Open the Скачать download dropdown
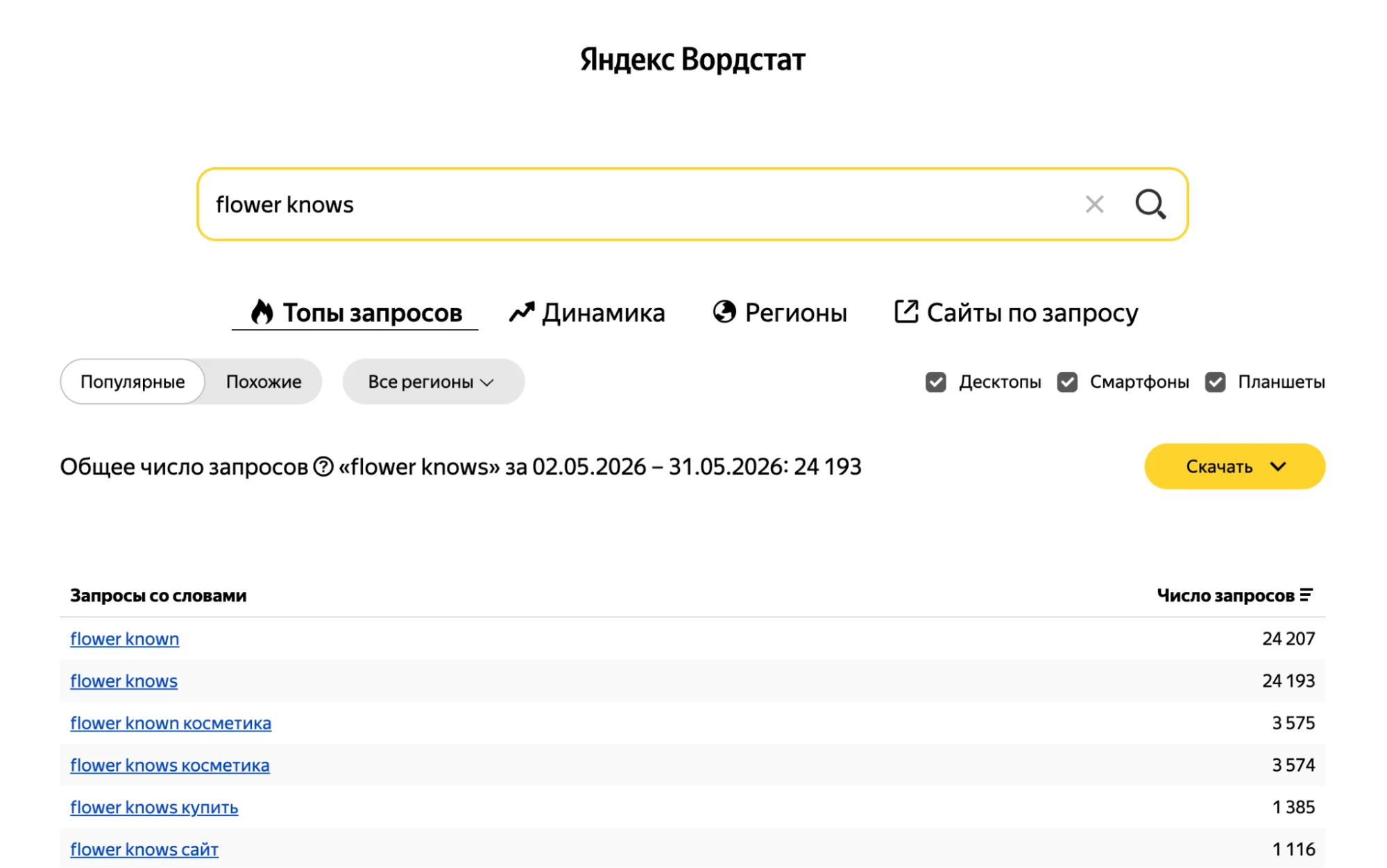The image size is (1387, 868). coord(1234,466)
